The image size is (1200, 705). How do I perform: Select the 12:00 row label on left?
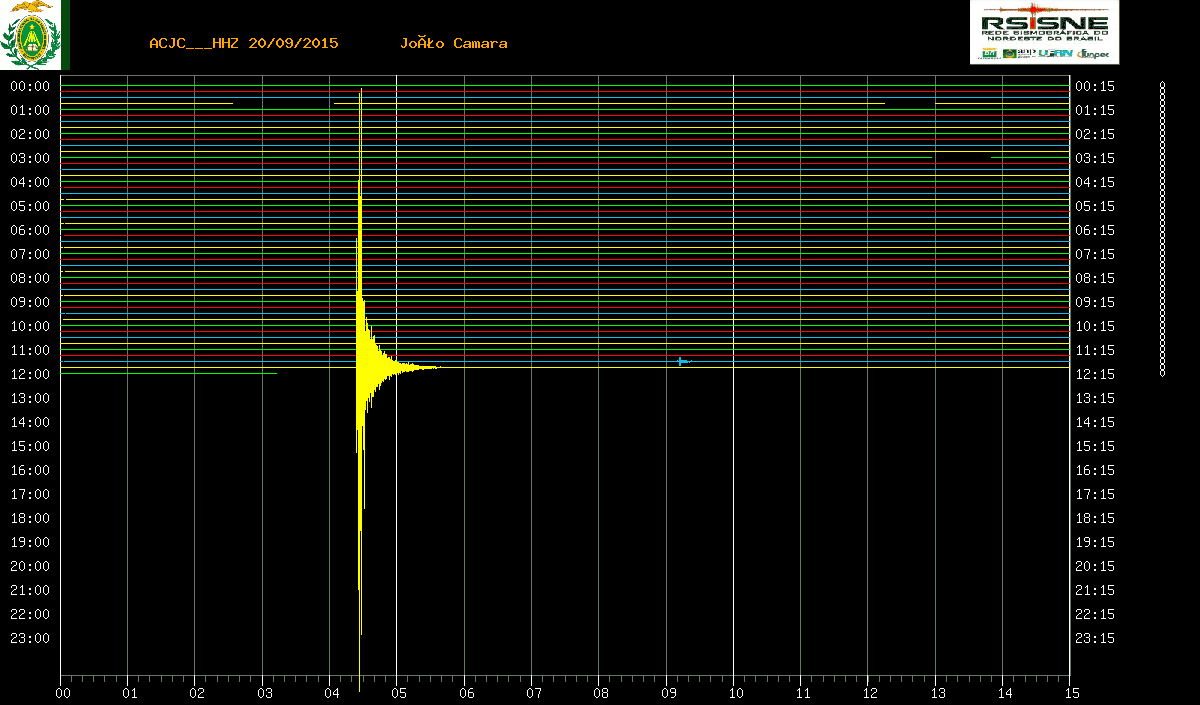[x=29, y=374]
